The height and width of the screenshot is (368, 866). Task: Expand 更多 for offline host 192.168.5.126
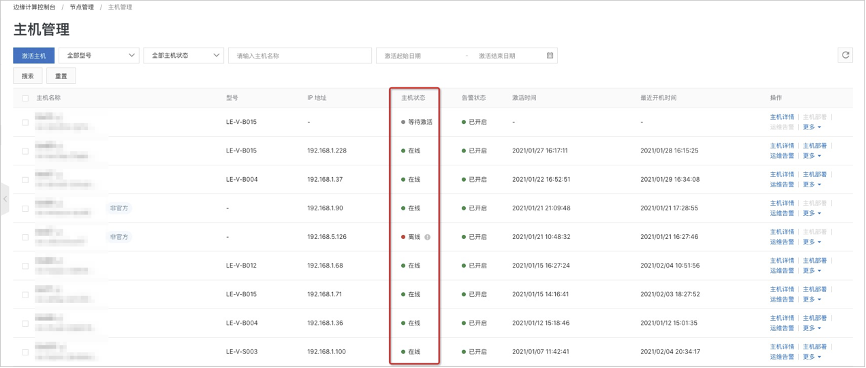click(x=812, y=242)
